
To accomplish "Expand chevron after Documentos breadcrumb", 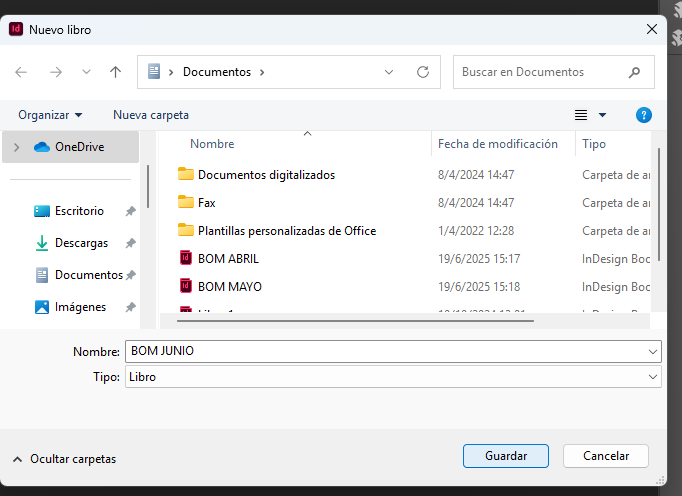I will tap(262, 72).
